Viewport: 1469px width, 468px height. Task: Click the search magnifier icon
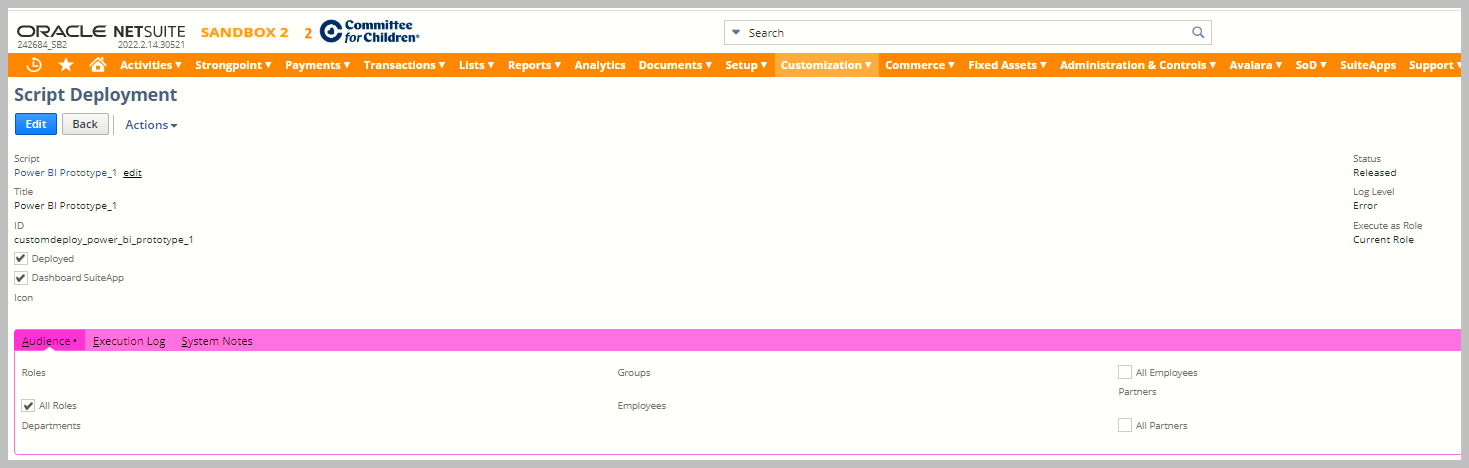point(1198,32)
